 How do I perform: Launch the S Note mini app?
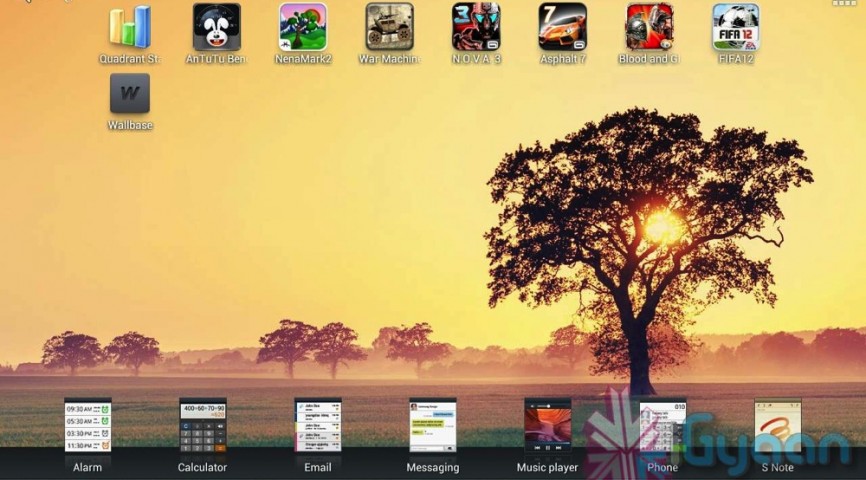point(777,424)
